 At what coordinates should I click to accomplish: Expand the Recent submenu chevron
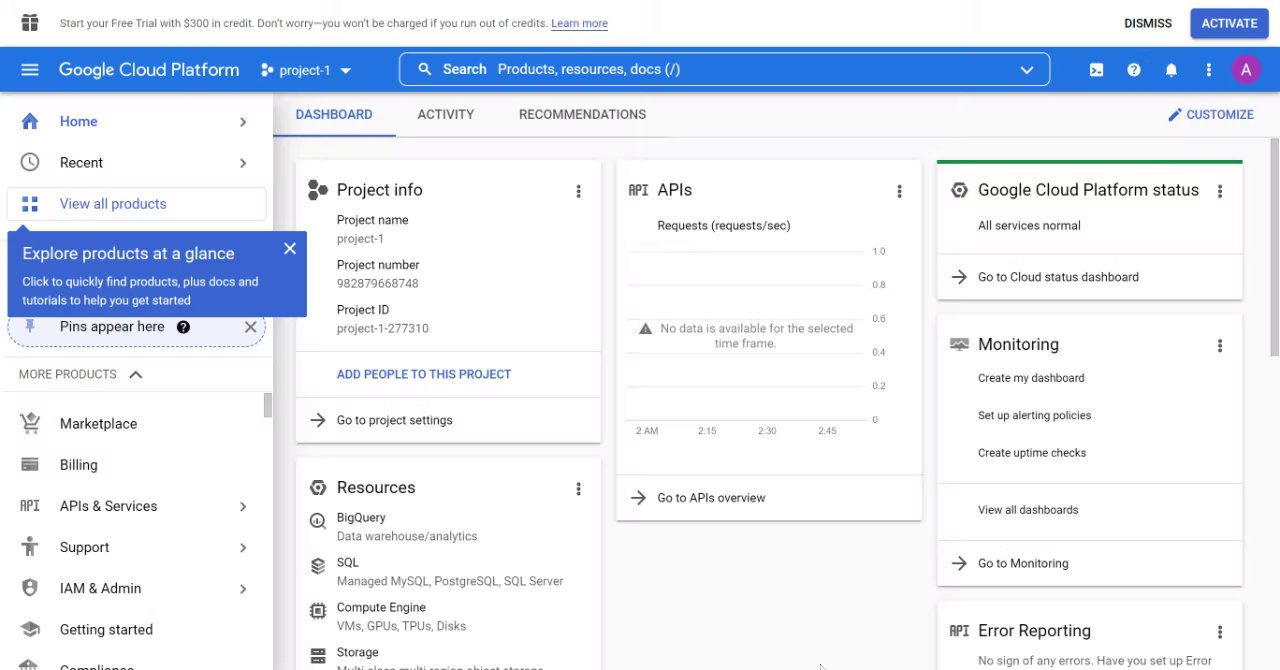pos(243,163)
